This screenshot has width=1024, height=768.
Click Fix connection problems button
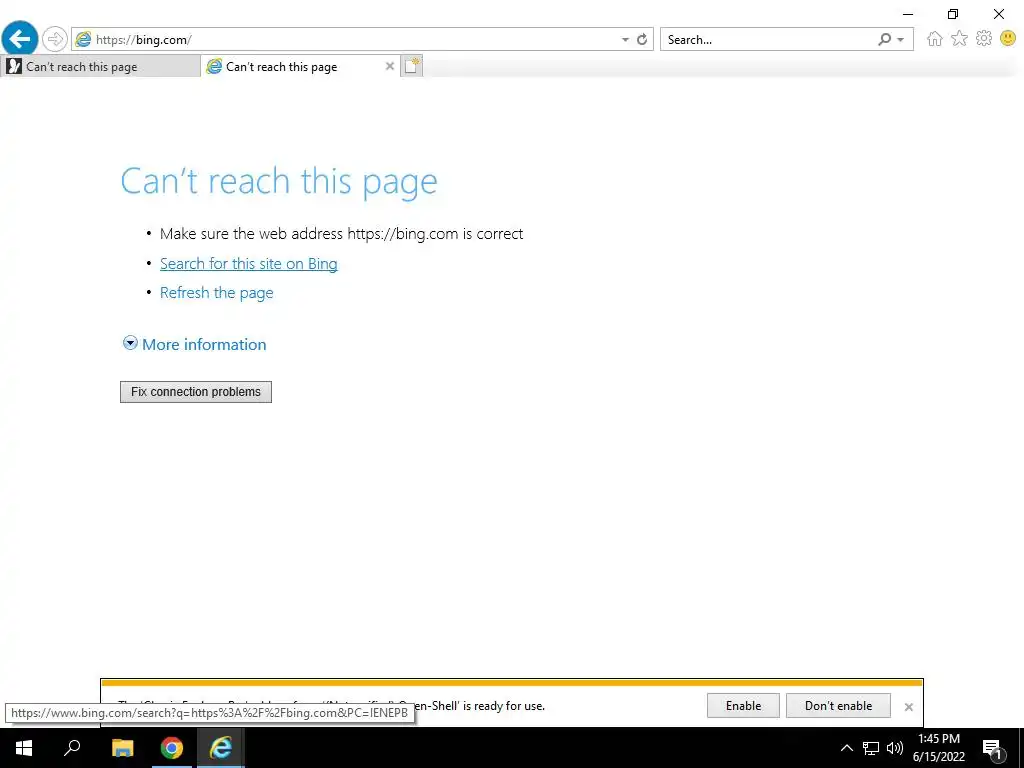tap(196, 392)
